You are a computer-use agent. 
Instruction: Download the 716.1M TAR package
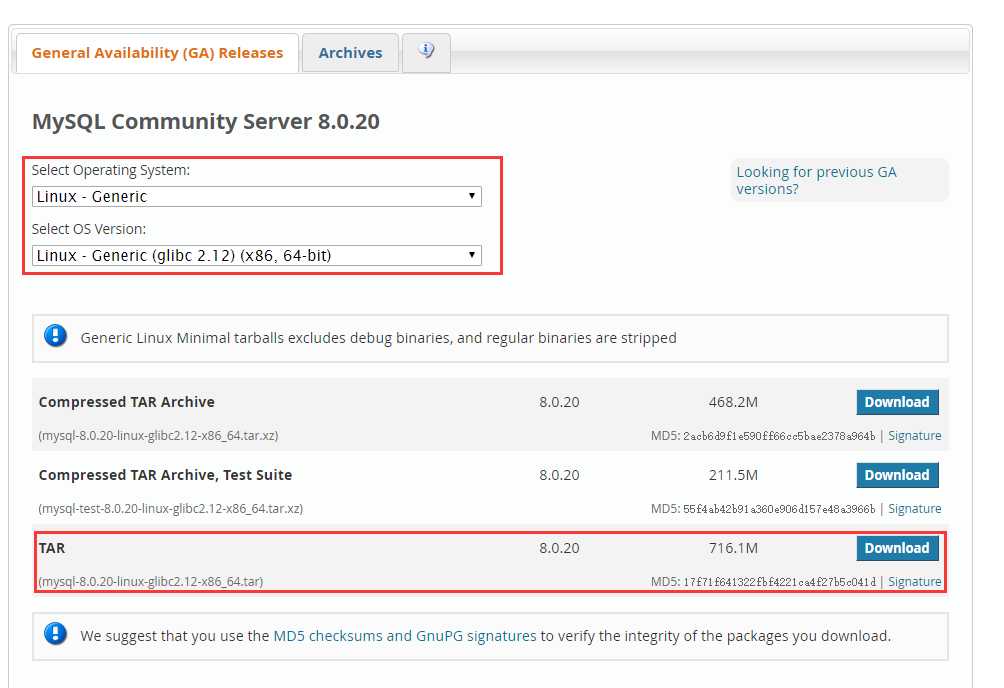tap(897, 548)
